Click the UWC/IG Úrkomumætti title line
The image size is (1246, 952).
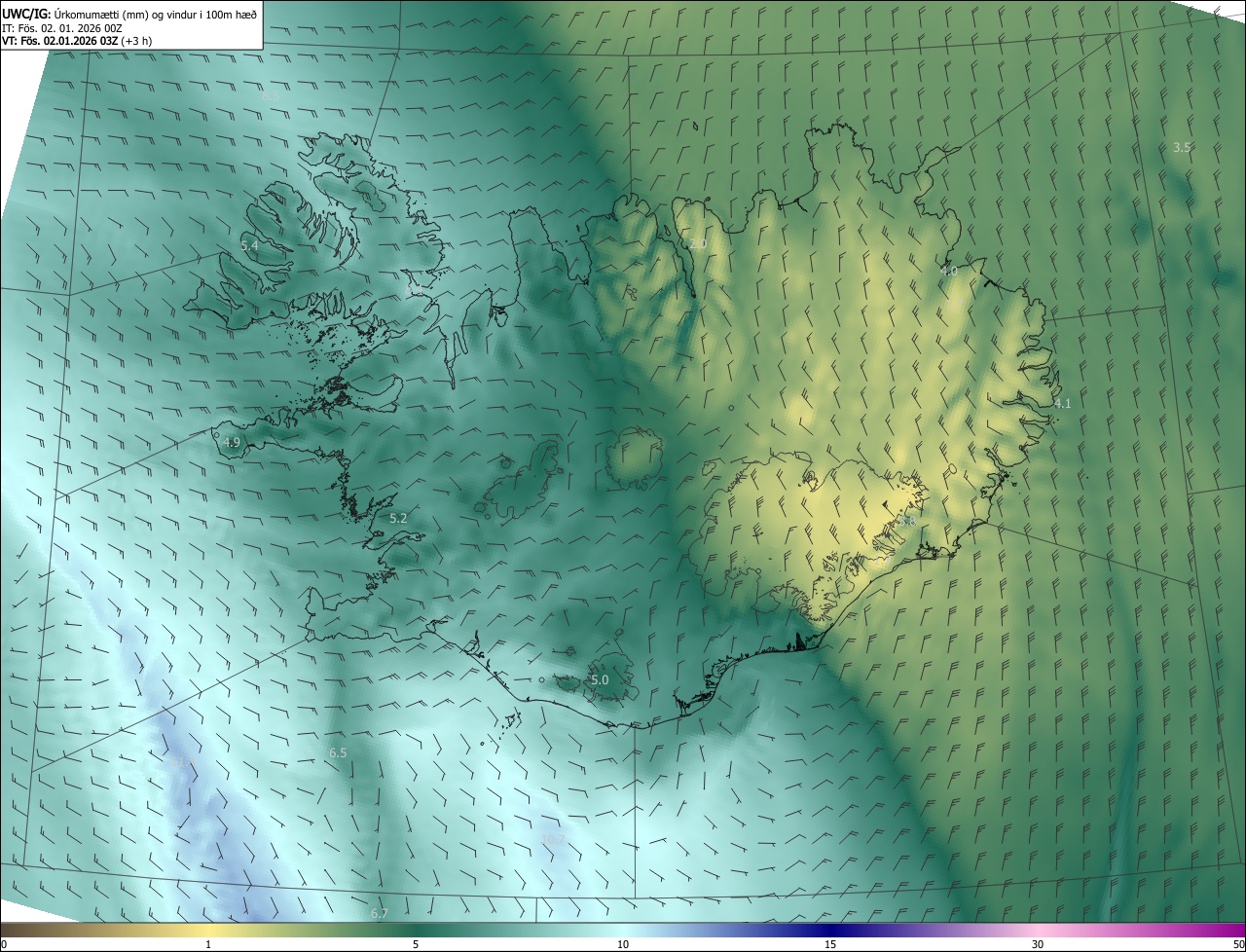(x=129, y=13)
